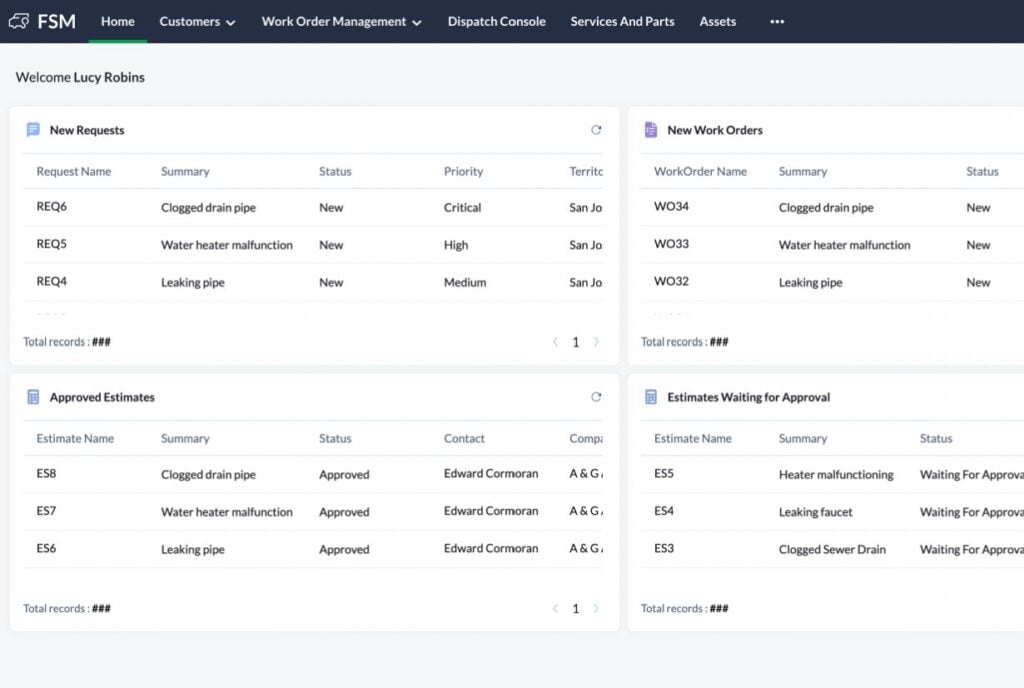
Task: Open estimate ES8
Action: 46,473
